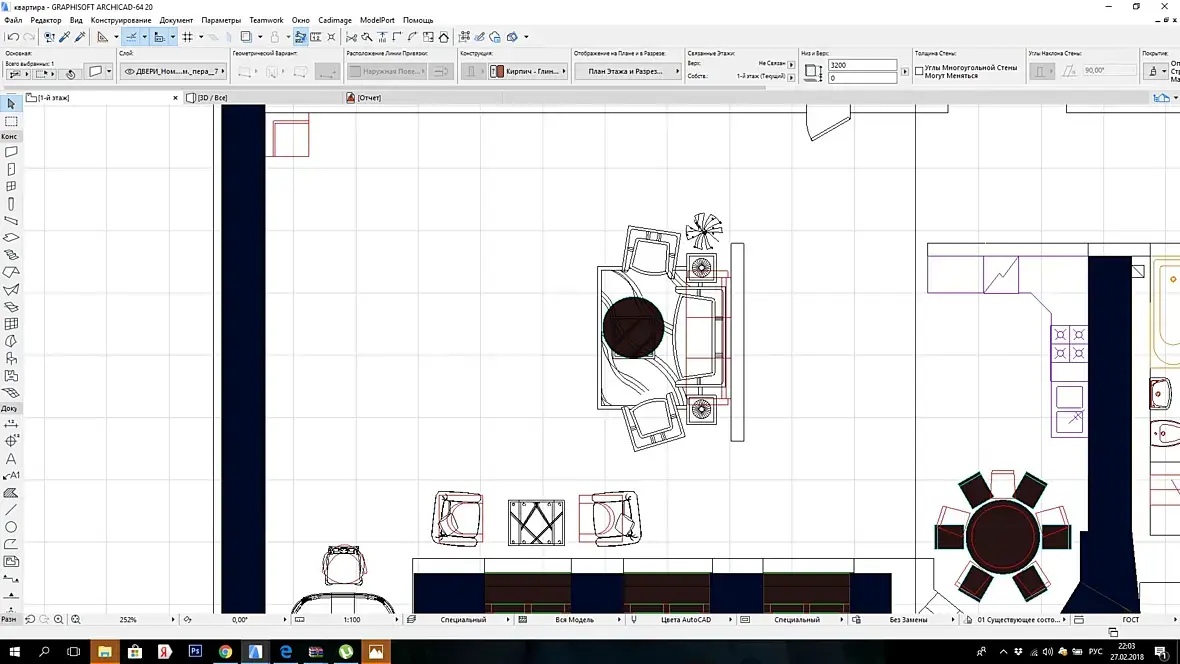1180x664 pixels.
Task: Click the grid snap icon
Action: 187,37
